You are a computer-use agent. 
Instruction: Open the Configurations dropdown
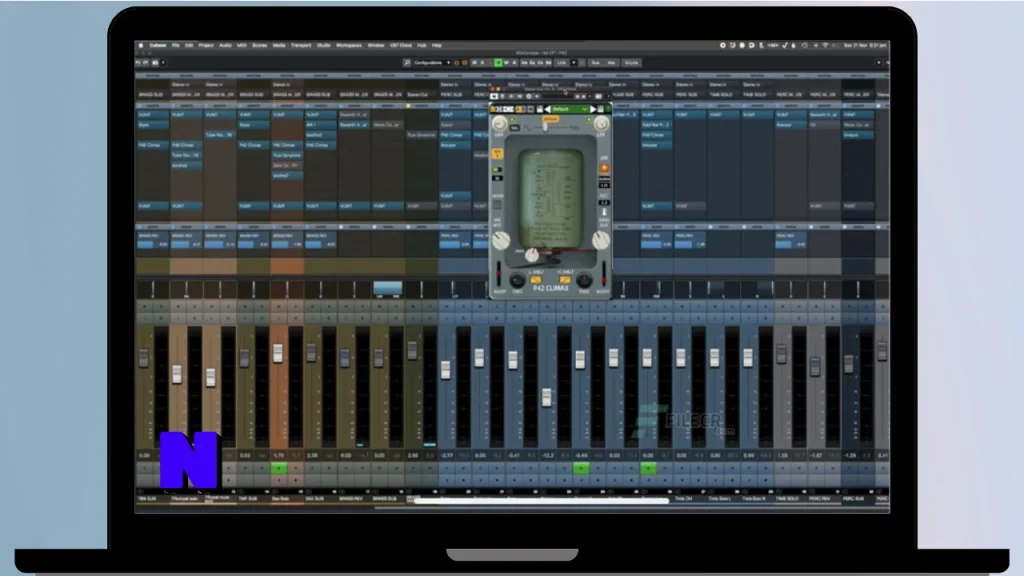pos(431,63)
